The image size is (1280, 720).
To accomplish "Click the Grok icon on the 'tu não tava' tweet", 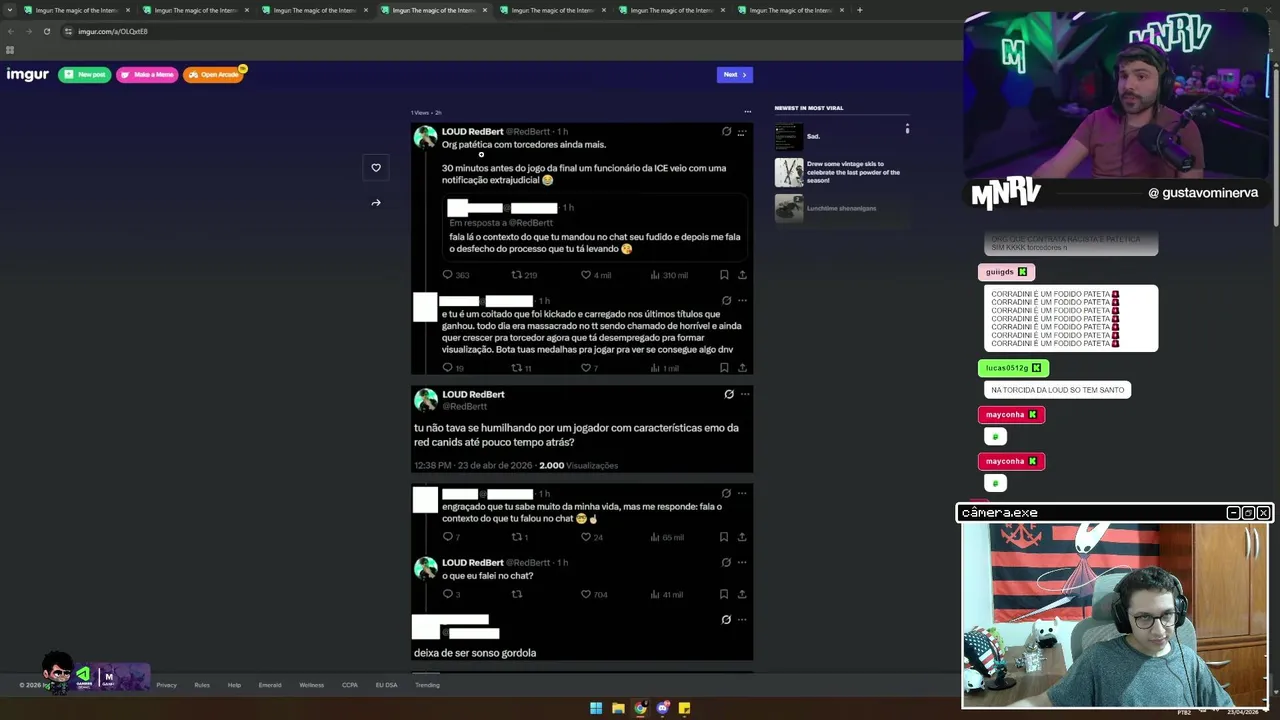I will pos(729,395).
